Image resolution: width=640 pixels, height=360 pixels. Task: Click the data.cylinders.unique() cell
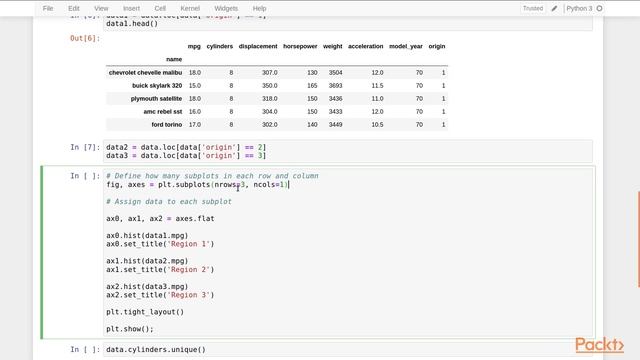348,349
